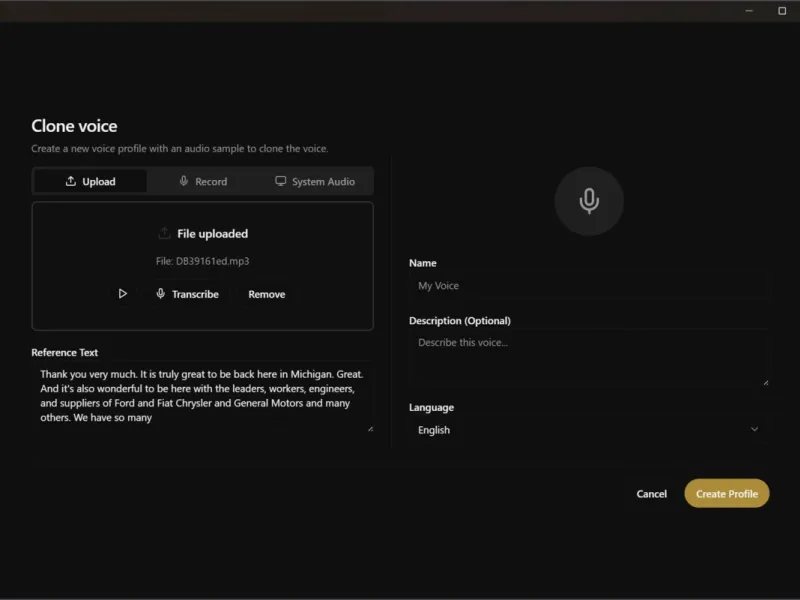Switch to the System Audio tab
The image size is (800, 600).
[x=315, y=182]
